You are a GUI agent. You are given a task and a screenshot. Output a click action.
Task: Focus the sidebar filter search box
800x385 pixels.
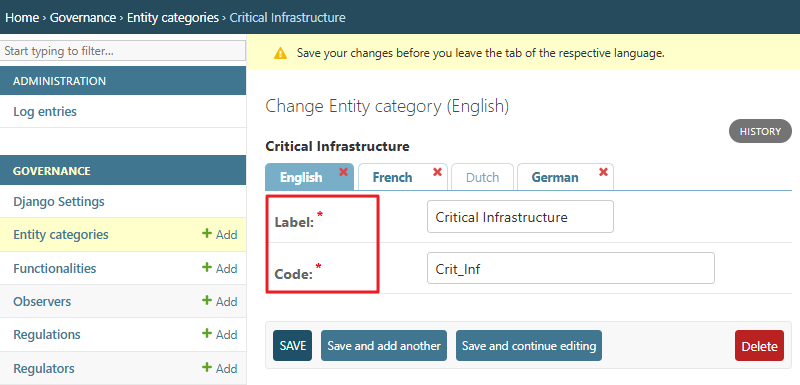point(123,51)
